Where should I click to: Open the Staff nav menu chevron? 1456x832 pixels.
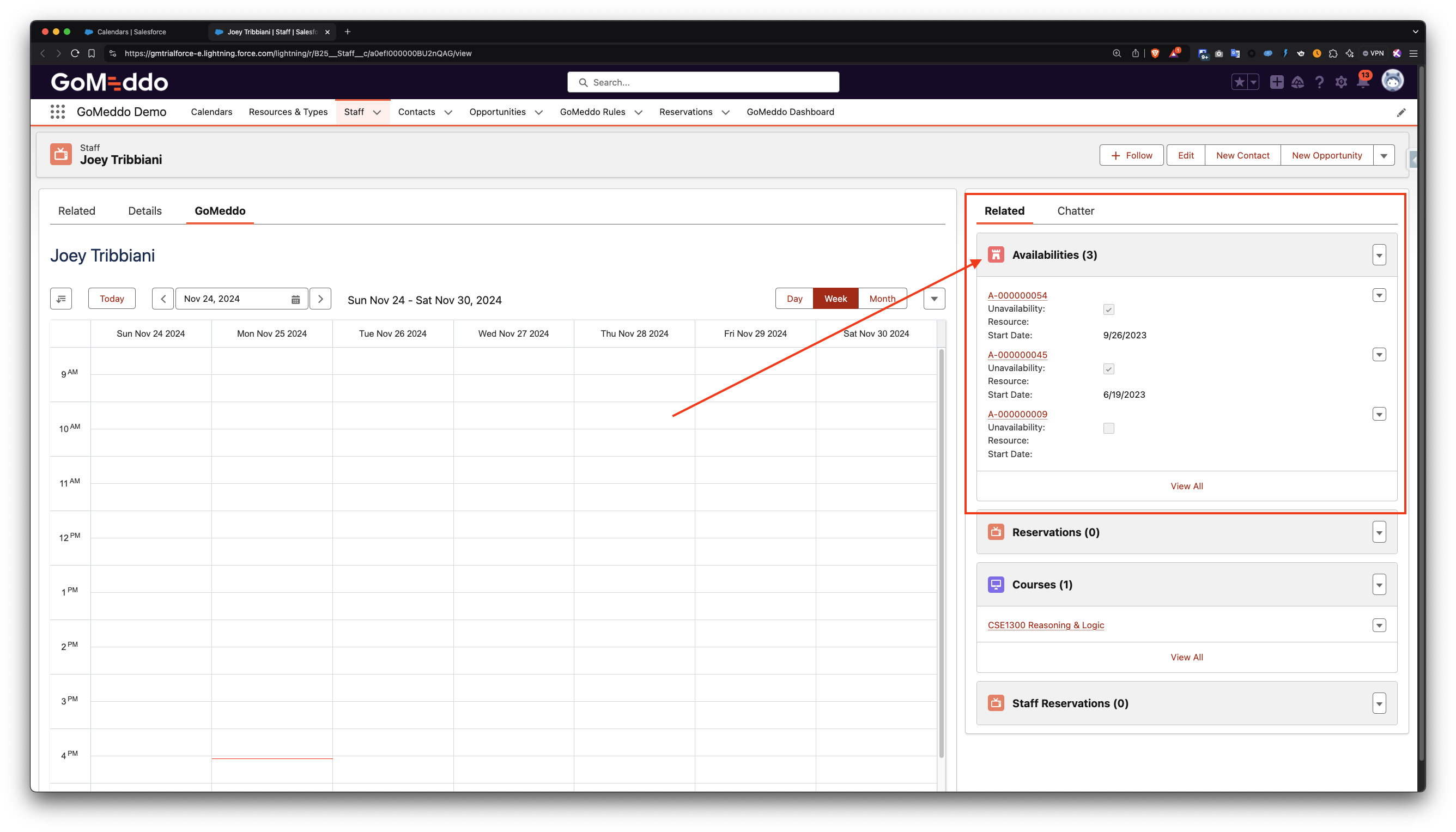[x=377, y=113]
